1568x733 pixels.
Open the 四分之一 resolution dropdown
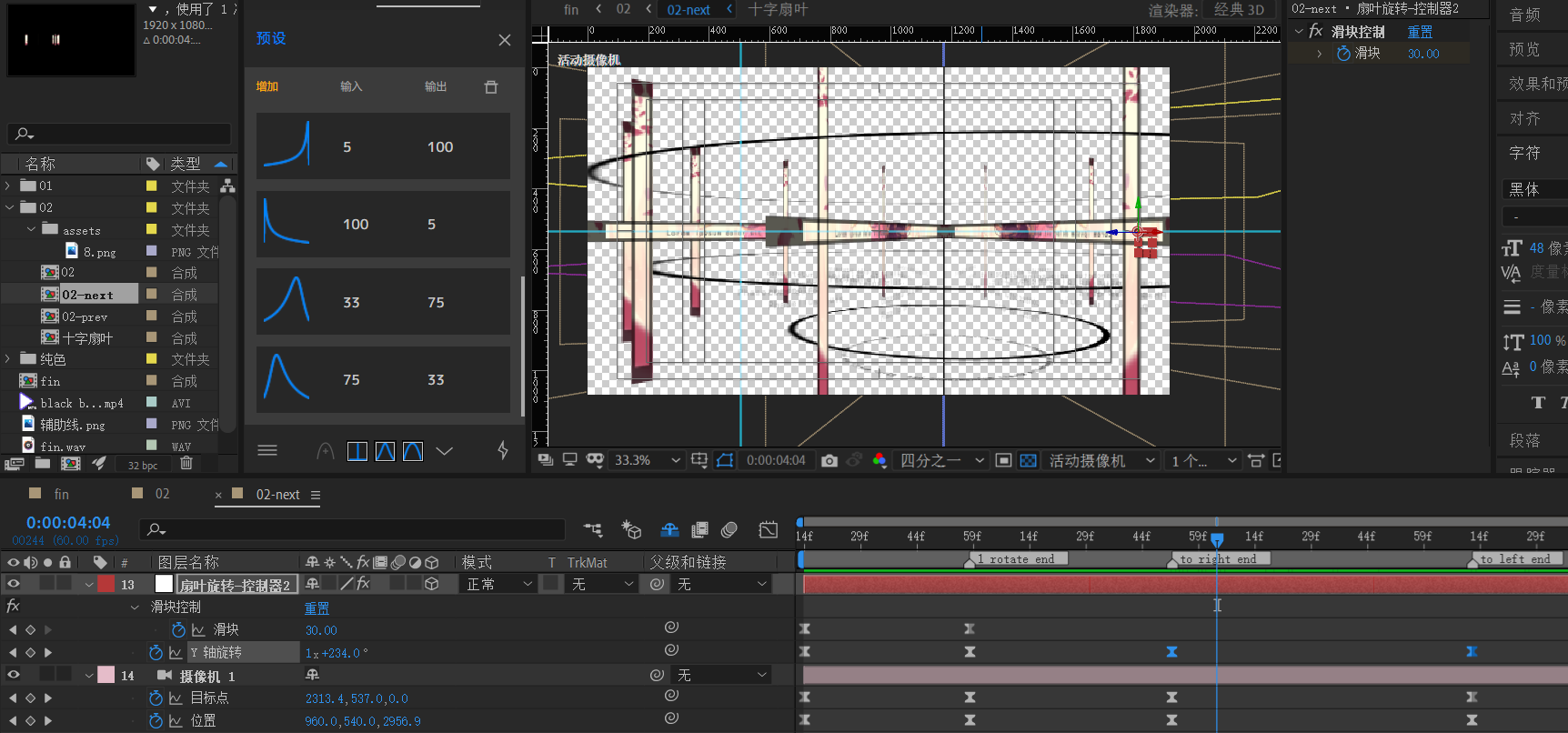point(942,460)
